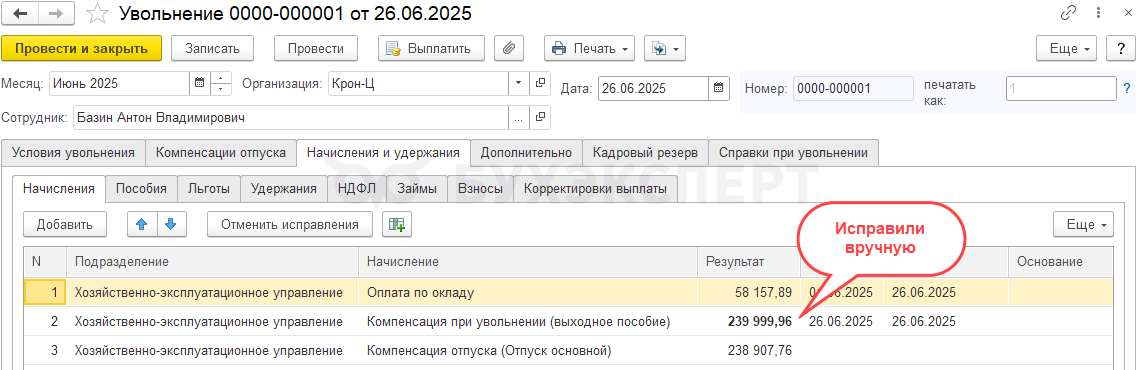Click Отменить исправления
Screen dimensions: 1140x370
pos(290,225)
